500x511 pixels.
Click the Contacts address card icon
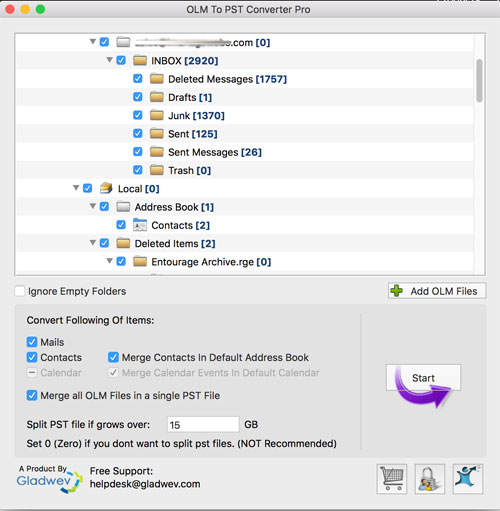pos(140,225)
